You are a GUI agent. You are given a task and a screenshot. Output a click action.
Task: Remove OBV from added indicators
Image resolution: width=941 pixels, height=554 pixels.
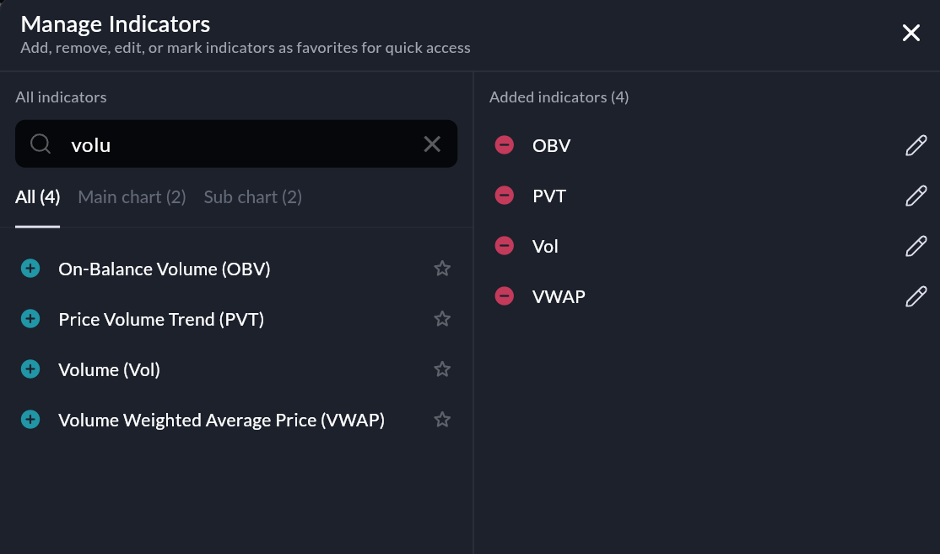tap(505, 145)
